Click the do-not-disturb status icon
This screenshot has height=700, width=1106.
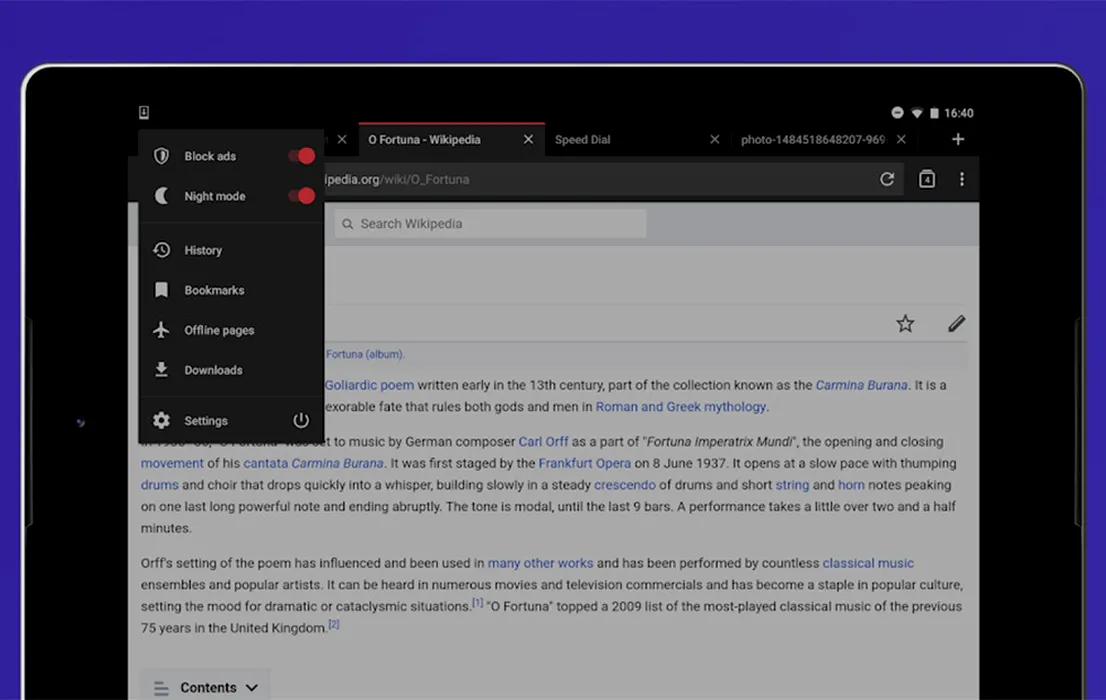897,113
